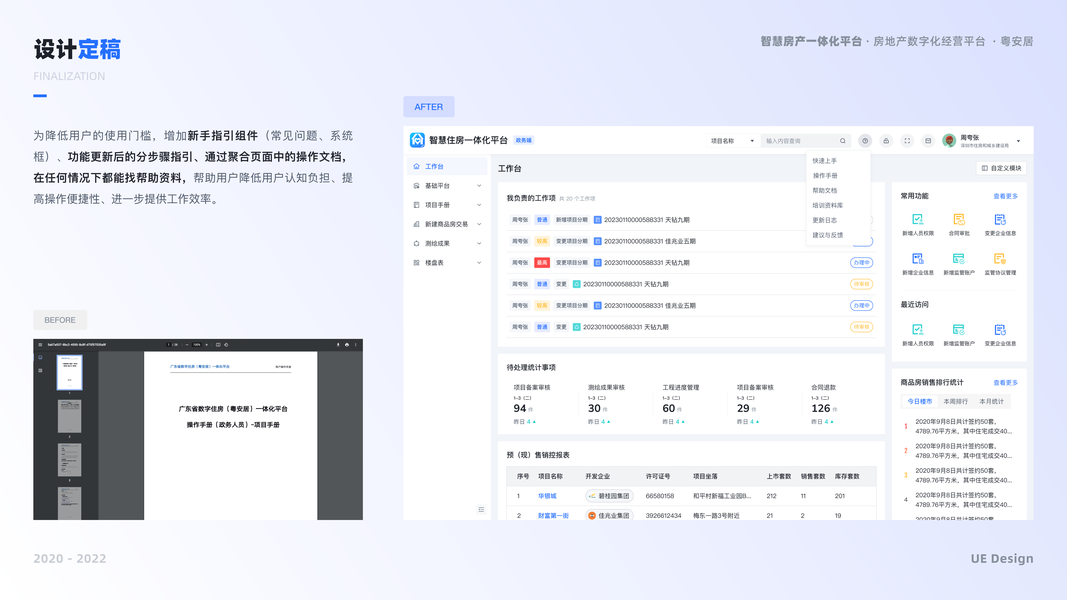Expand the 项目手册 sidebar menu
This screenshot has height=600, width=1067.
coord(447,205)
